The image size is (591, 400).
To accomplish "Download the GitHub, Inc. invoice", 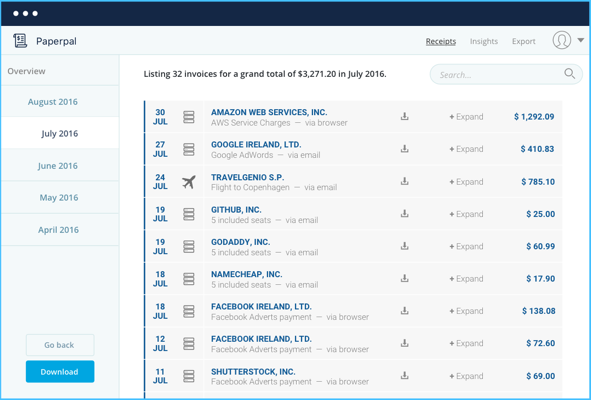I will 404,213.
